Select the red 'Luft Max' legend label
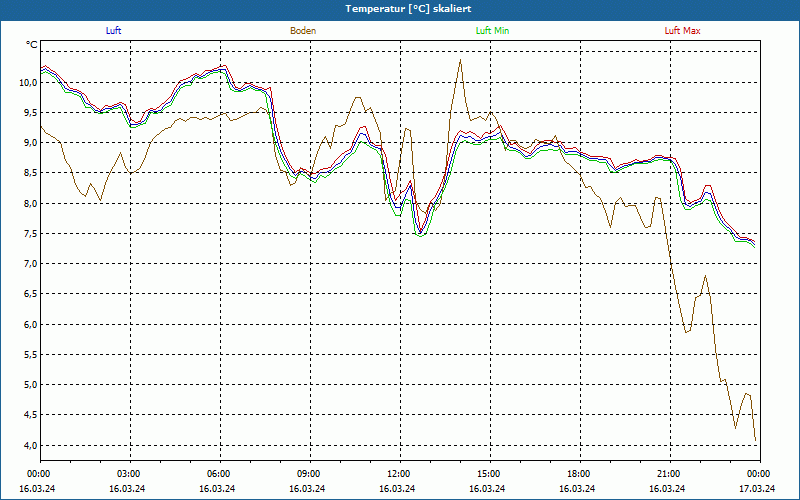Image resolution: width=800 pixels, height=500 pixels. [x=682, y=31]
